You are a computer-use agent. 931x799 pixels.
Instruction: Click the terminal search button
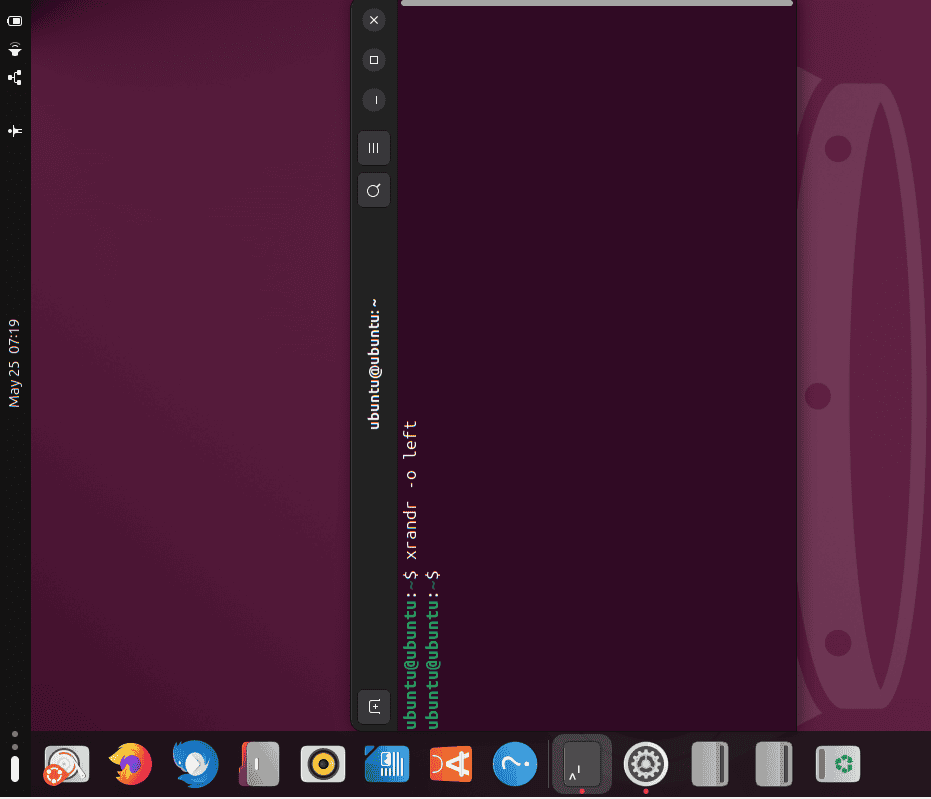373,191
